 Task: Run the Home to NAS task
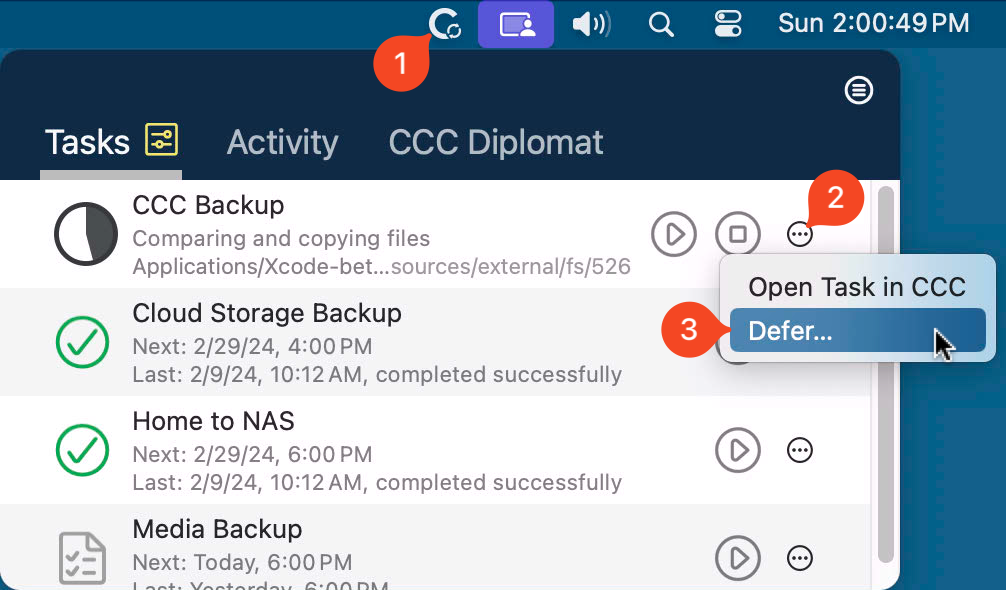point(738,450)
